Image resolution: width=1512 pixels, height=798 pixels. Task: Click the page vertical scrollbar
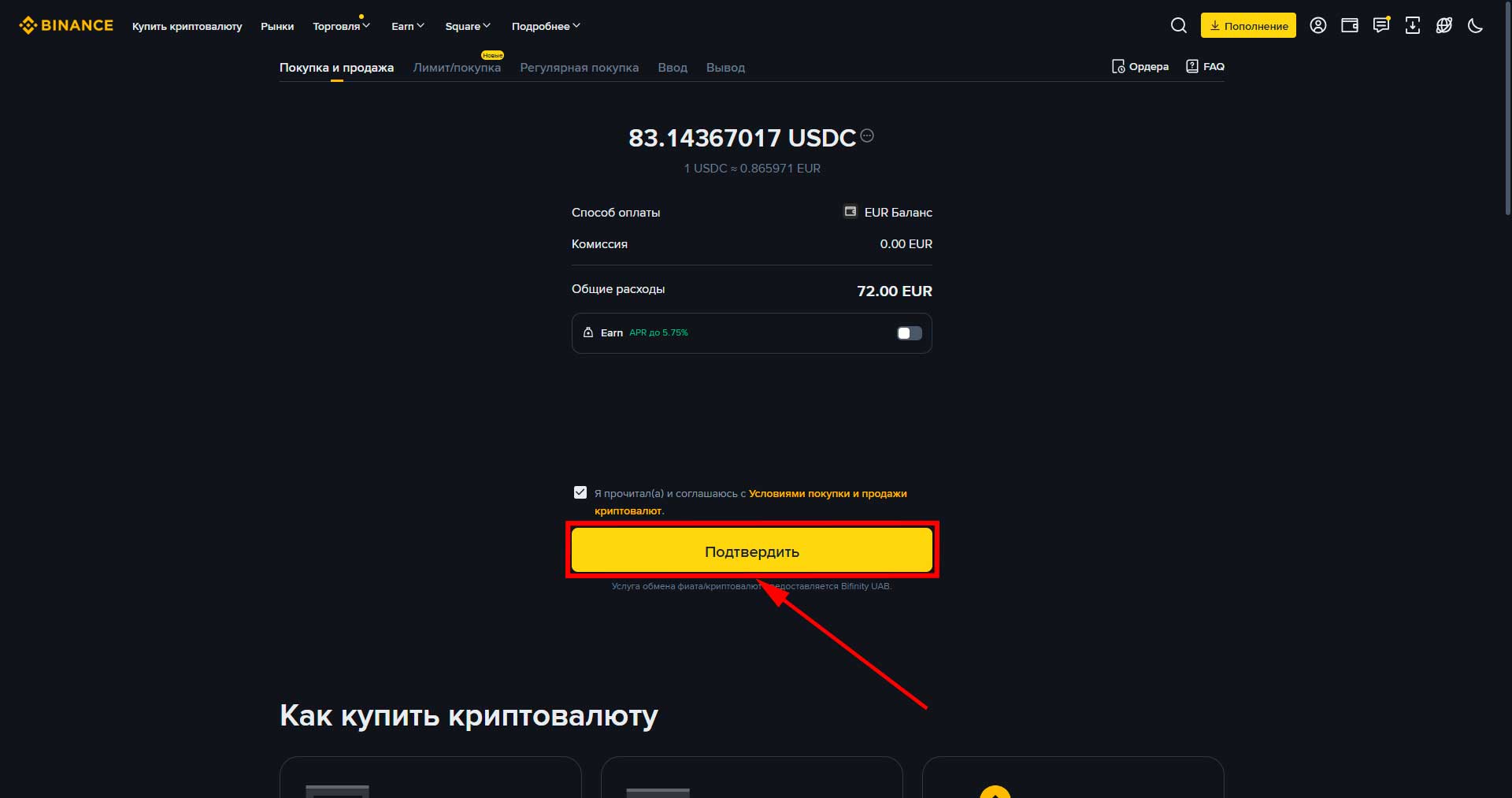(x=1507, y=107)
